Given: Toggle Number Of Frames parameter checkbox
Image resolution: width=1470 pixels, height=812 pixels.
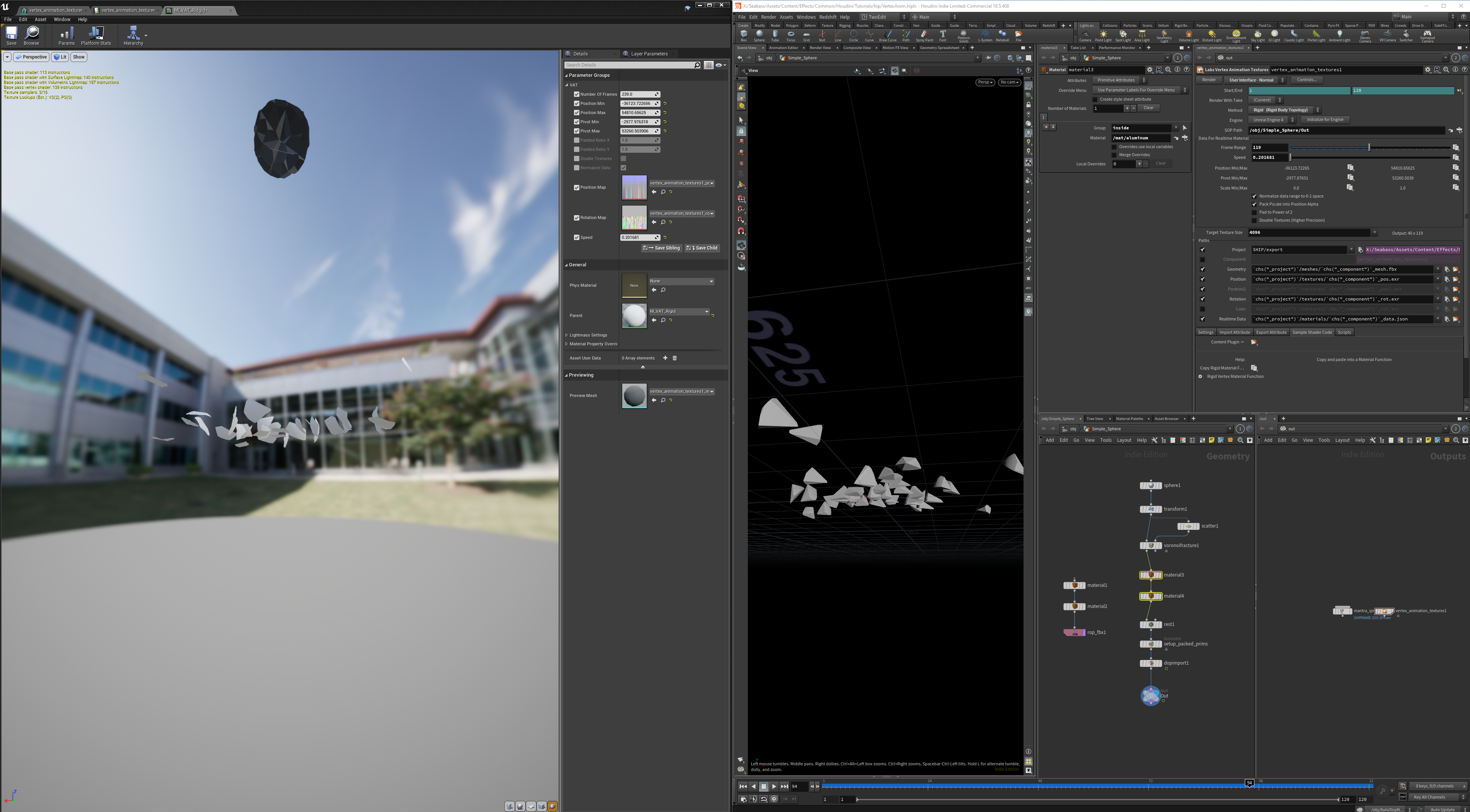Looking at the screenshot, I should click(x=576, y=95).
